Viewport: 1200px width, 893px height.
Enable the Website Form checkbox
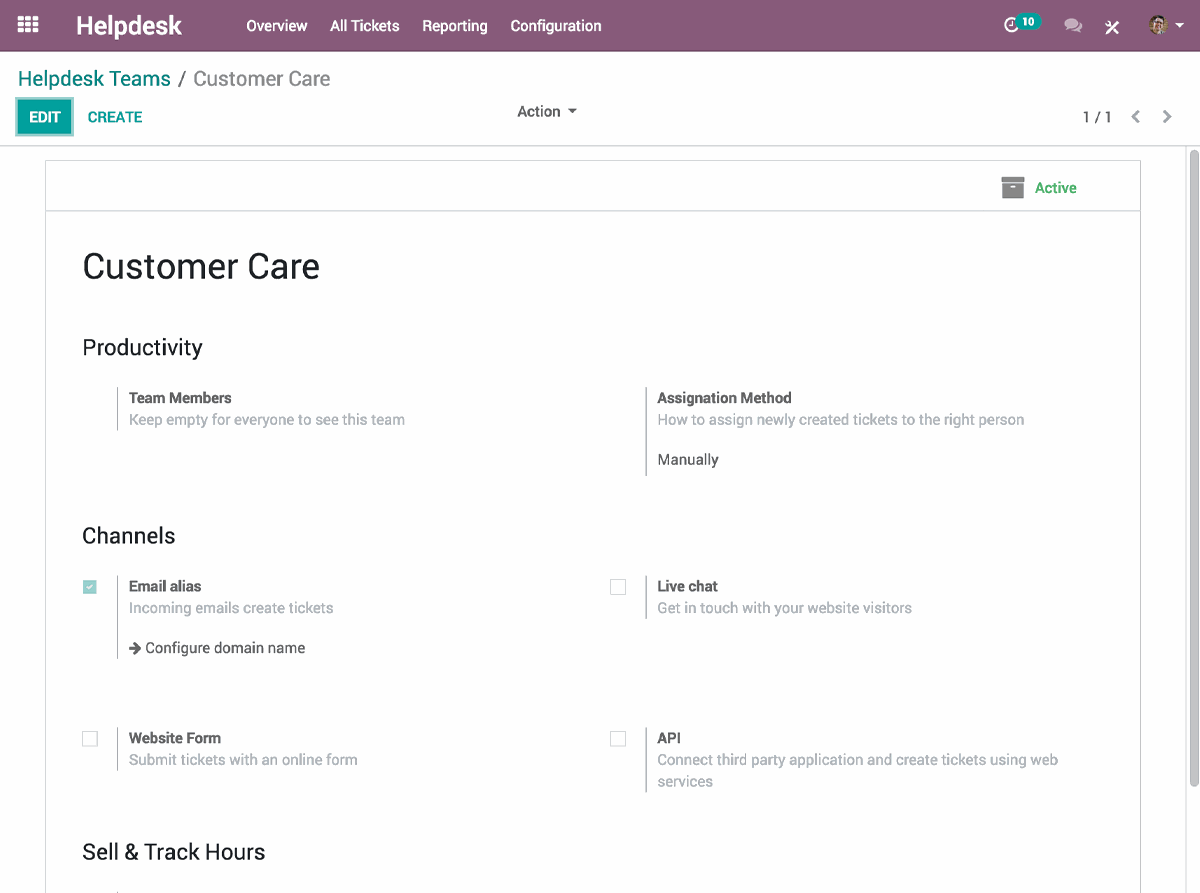(x=90, y=739)
